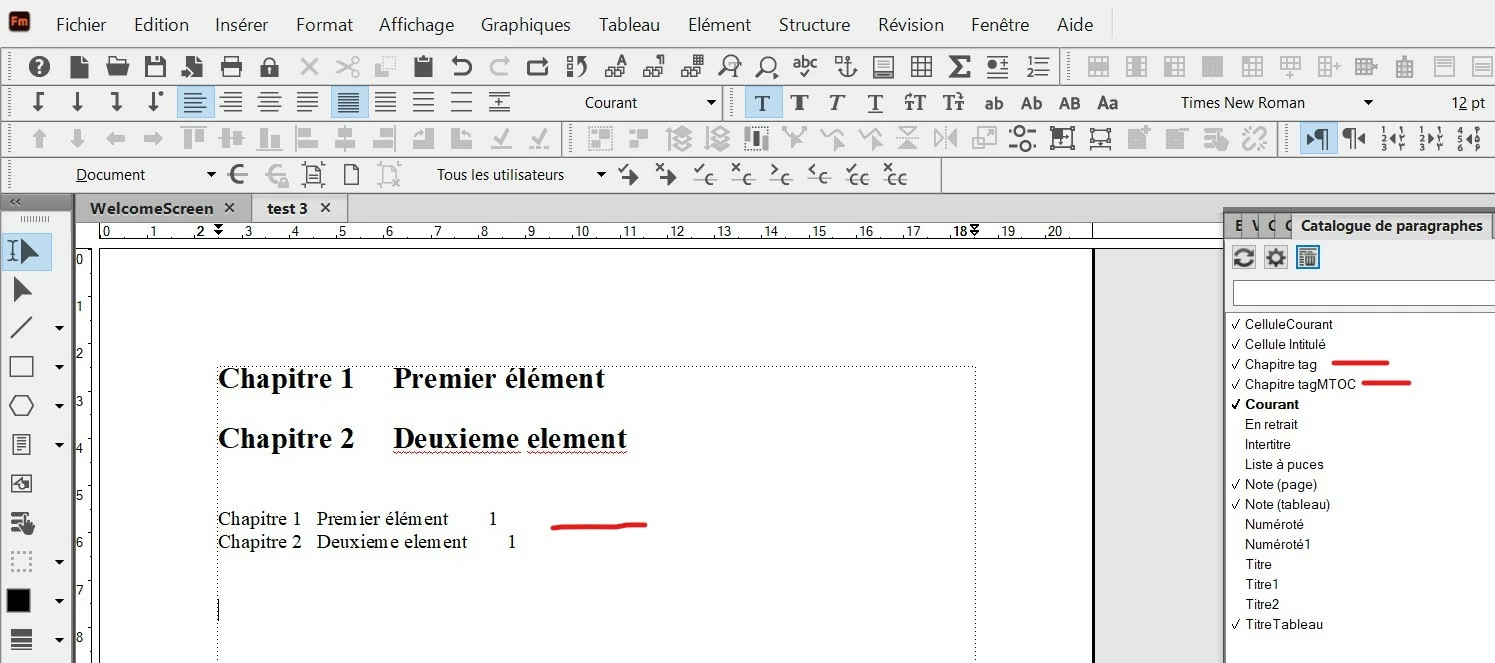Toggle left-to-right paragraph direction
Viewport: 1495px width, 663px height.
[x=1319, y=138]
